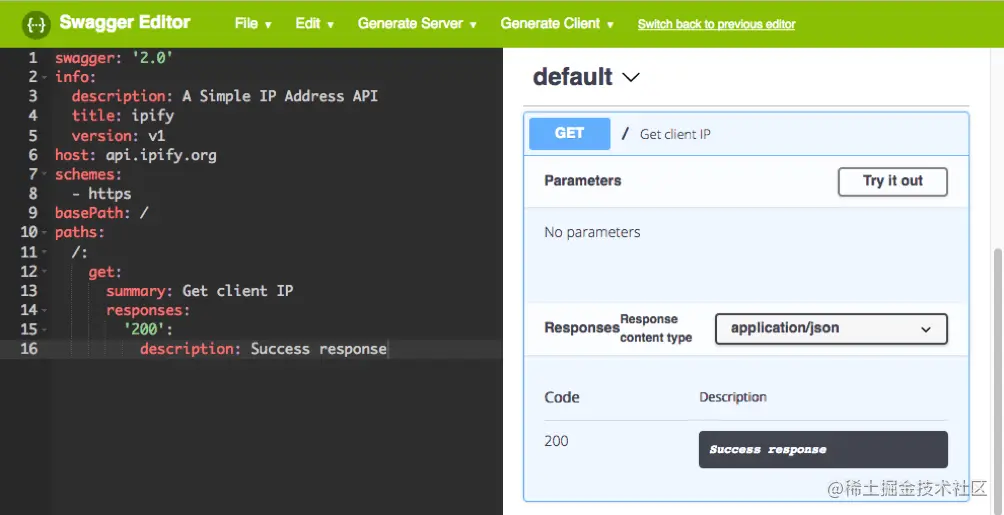The width and height of the screenshot is (1004, 515).
Task: Click the Success response description box
Action: pyautogui.click(x=822, y=449)
